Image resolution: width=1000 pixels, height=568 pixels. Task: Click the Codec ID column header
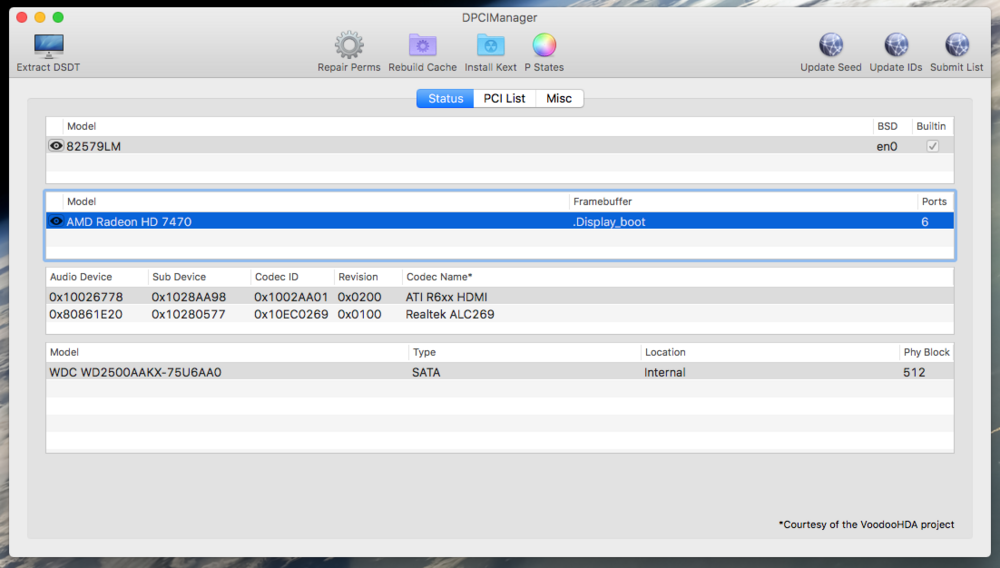[275, 277]
